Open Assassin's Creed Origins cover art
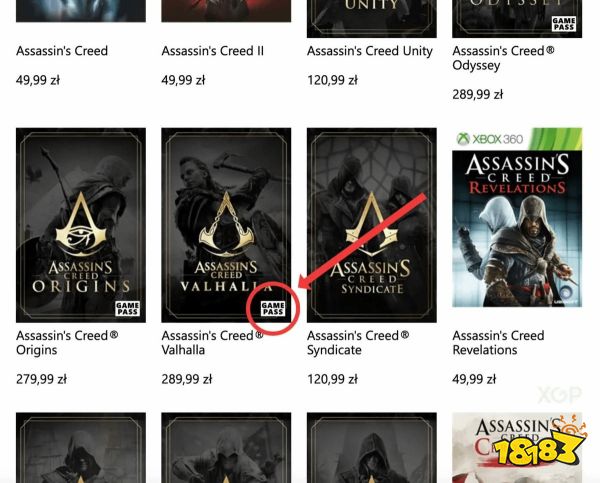The width and height of the screenshot is (600, 483). [81, 225]
